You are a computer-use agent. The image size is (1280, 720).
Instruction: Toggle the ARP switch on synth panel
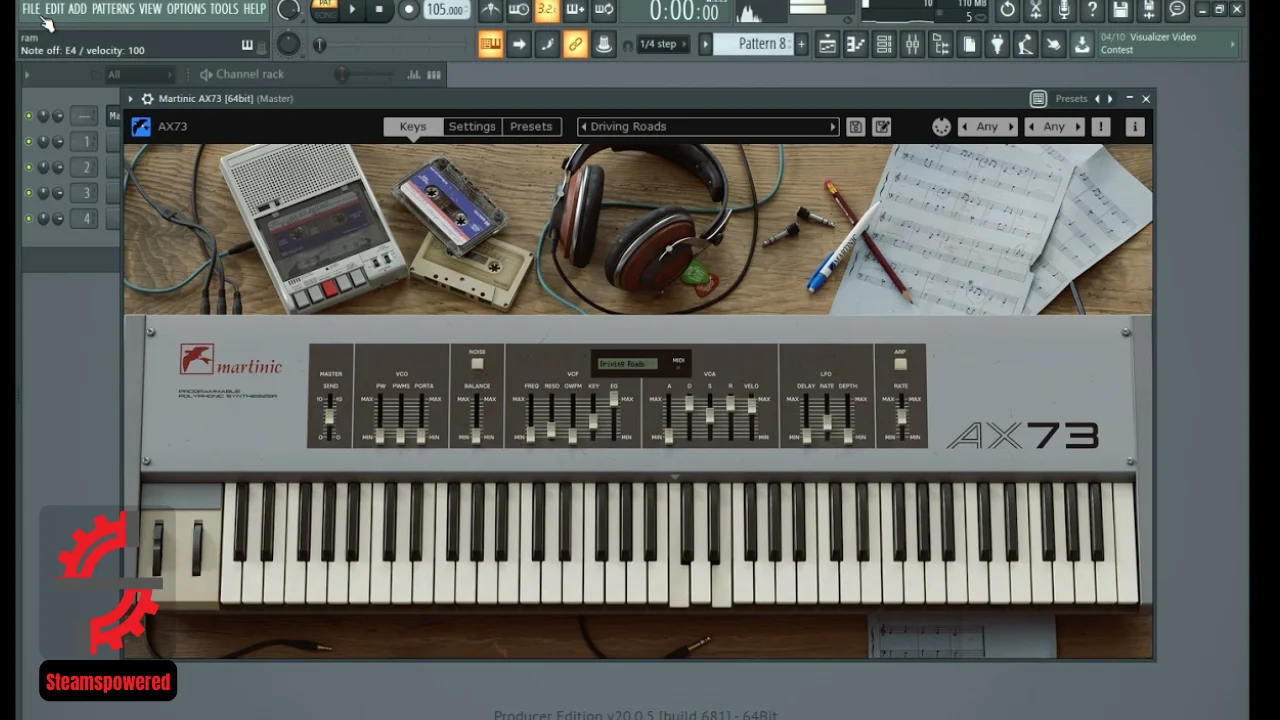900,363
